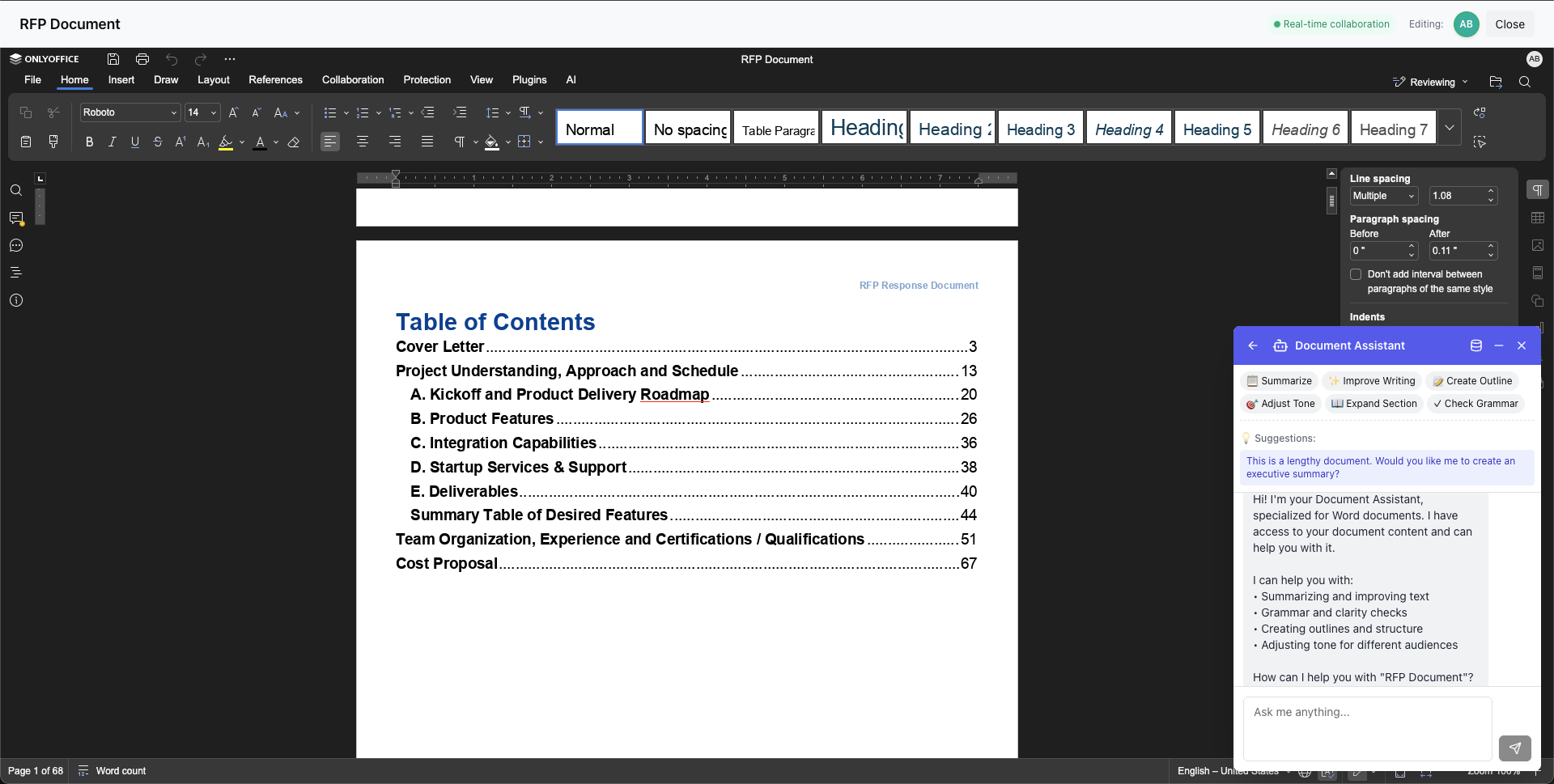Apply the yellow highlight color
The height and width of the screenshot is (784, 1554).
tap(226, 142)
